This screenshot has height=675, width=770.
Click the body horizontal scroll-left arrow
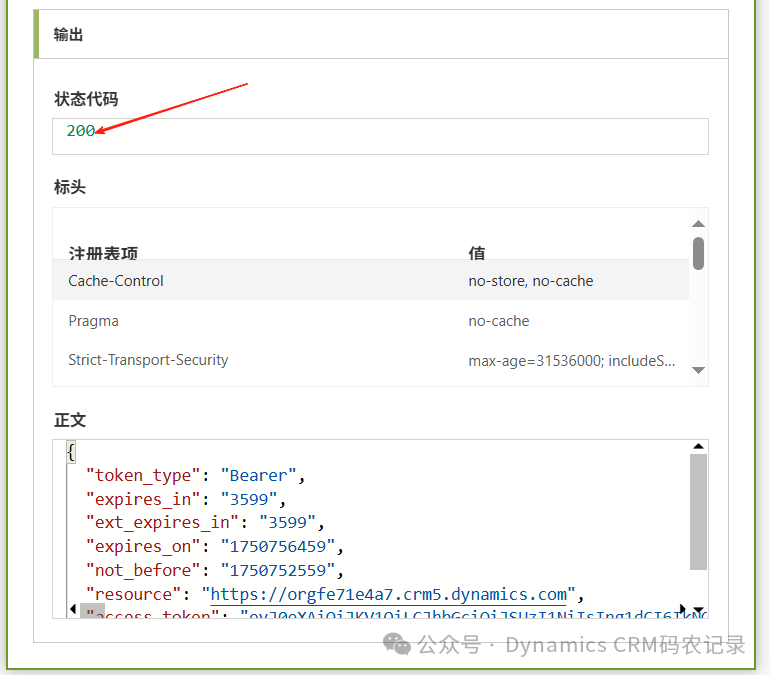click(73, 609)
